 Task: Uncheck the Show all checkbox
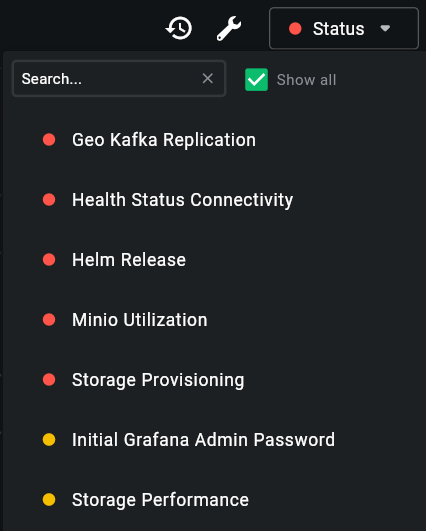pos(256,80)
